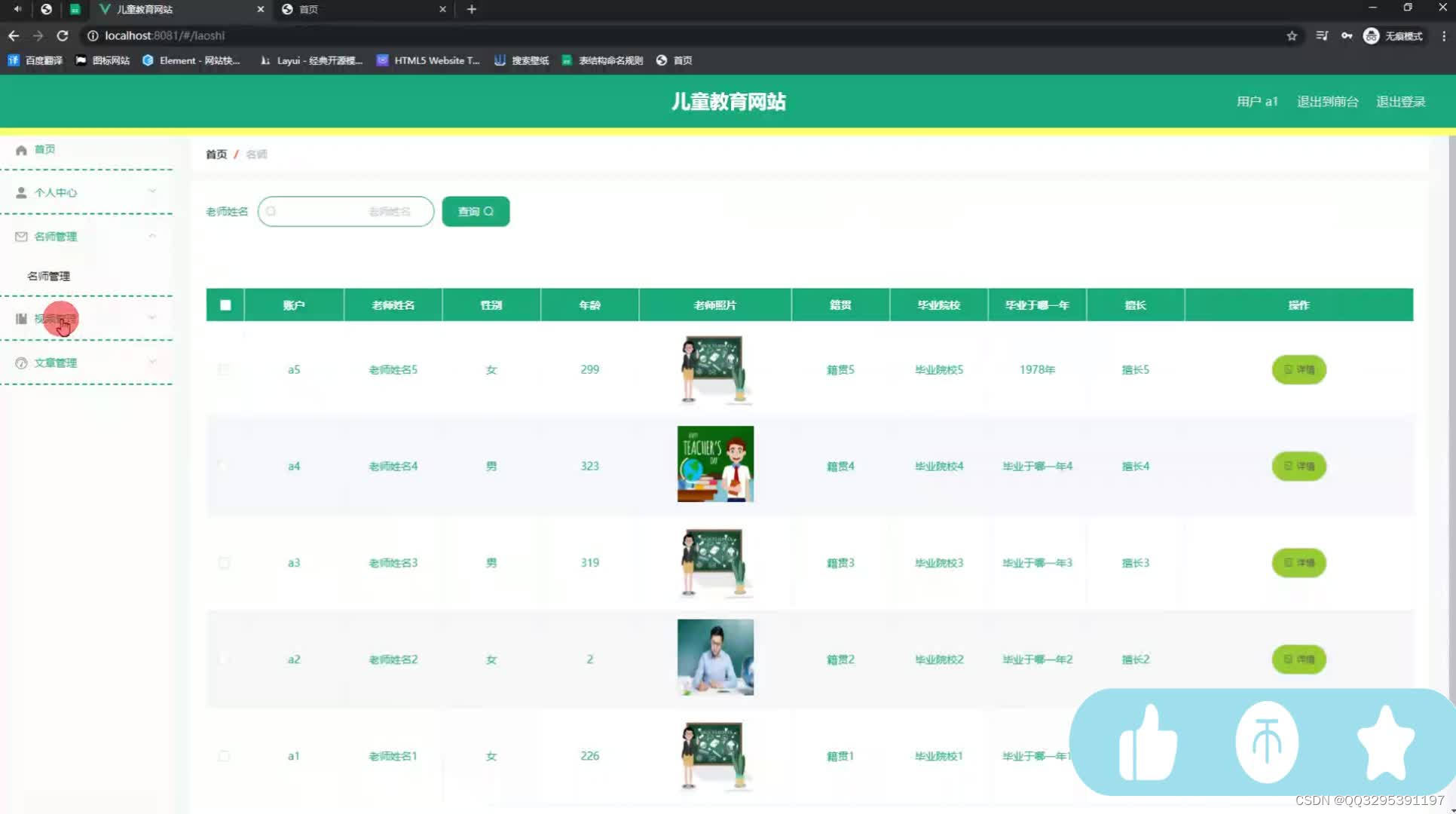Close the 儿童教育网站 tab

pyautogui.click(x=261, y=9)
